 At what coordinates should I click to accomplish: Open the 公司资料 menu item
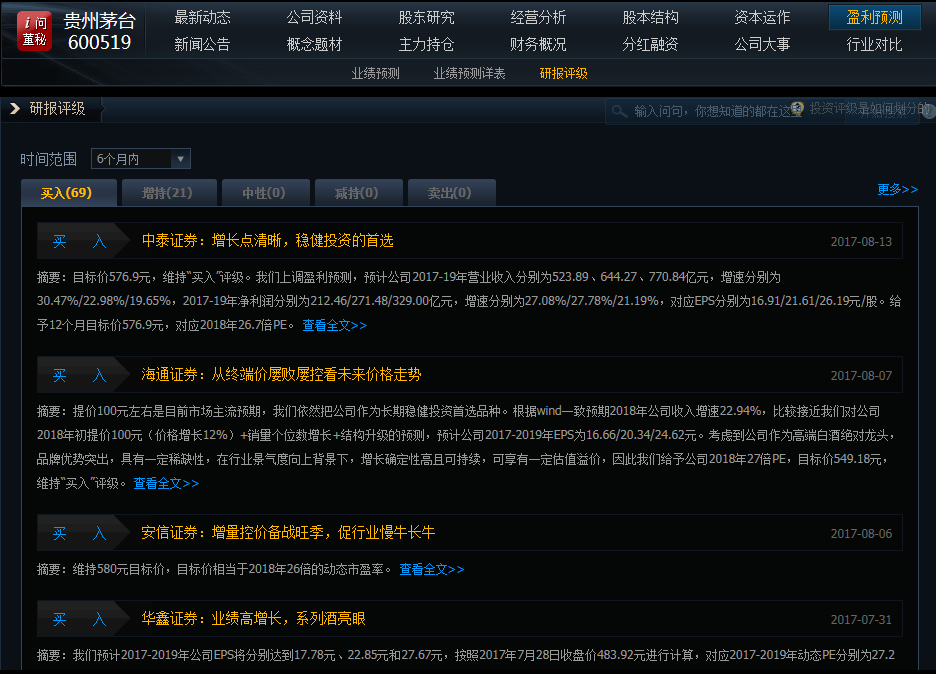pyautogui.click(x=314, y=17)
